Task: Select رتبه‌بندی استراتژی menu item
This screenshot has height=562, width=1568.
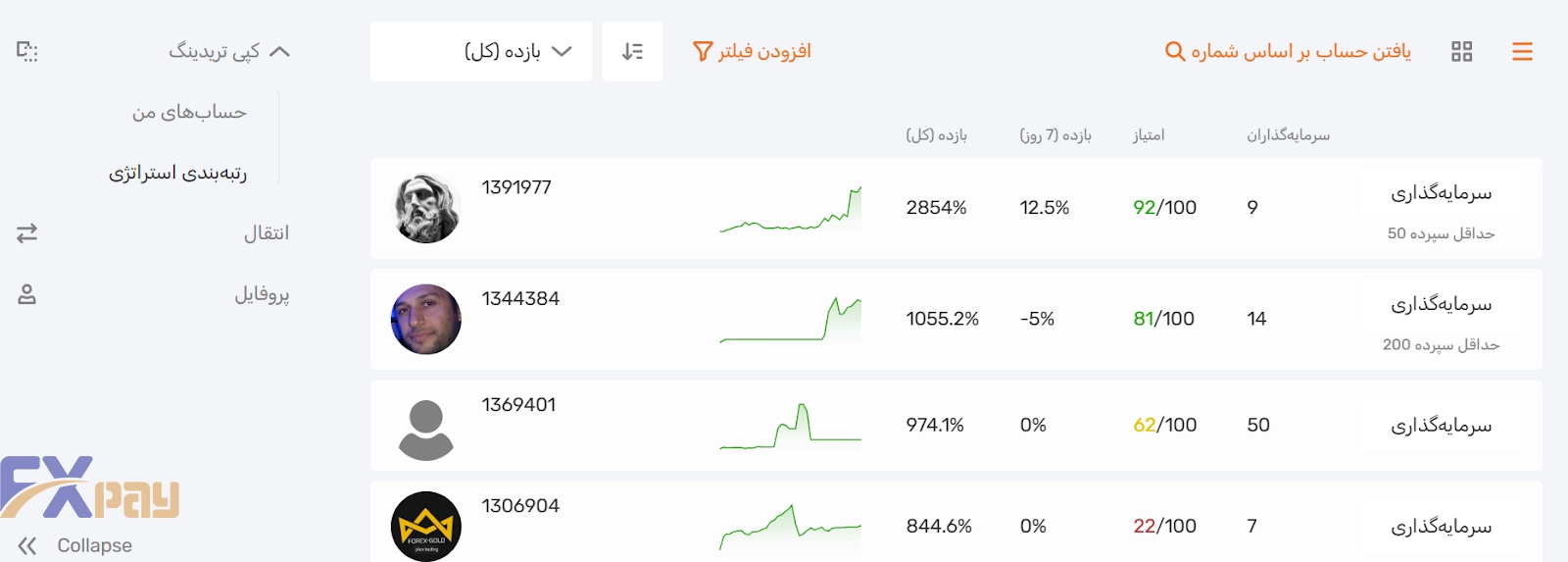Action: pyautogui.click(x=177, y=174)
